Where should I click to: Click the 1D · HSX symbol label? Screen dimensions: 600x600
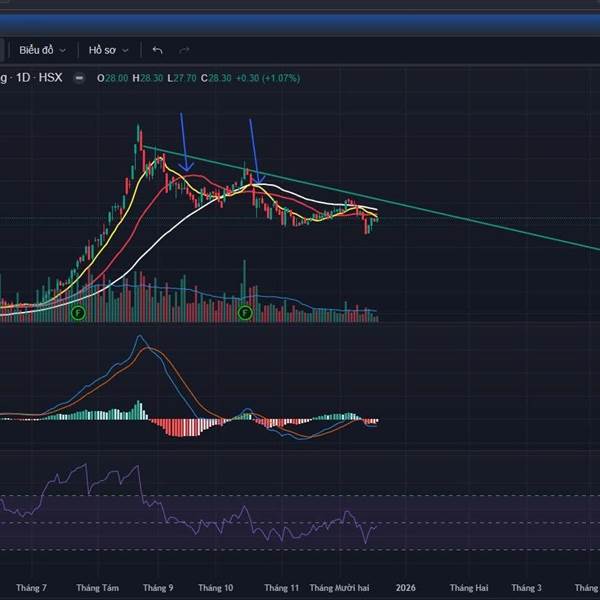point(38,78)
